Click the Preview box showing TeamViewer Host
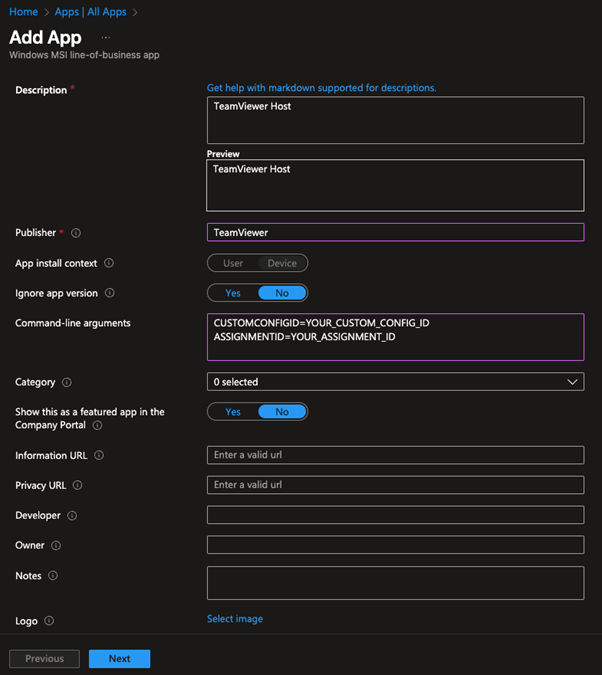 (x=395, y=186)
